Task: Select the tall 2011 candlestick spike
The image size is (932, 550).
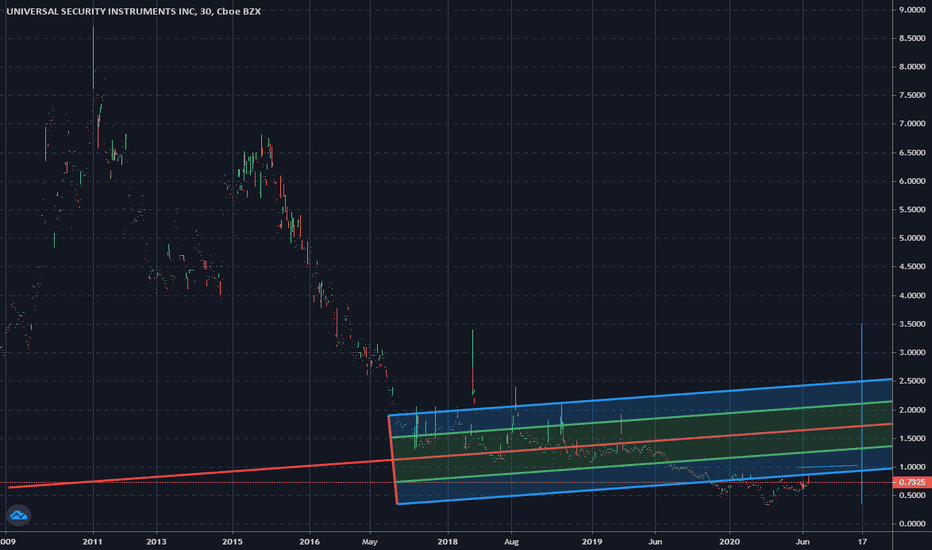Action: tap(93, 56)
